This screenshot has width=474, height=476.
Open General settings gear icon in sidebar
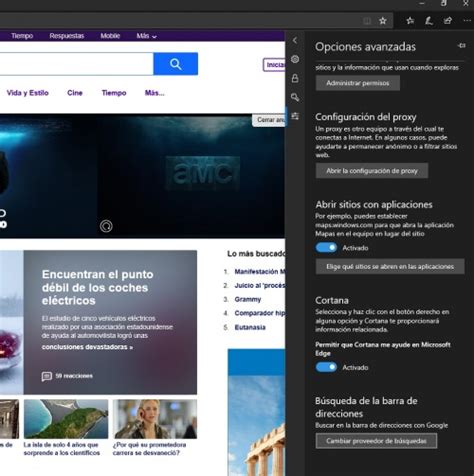[295, 59]
